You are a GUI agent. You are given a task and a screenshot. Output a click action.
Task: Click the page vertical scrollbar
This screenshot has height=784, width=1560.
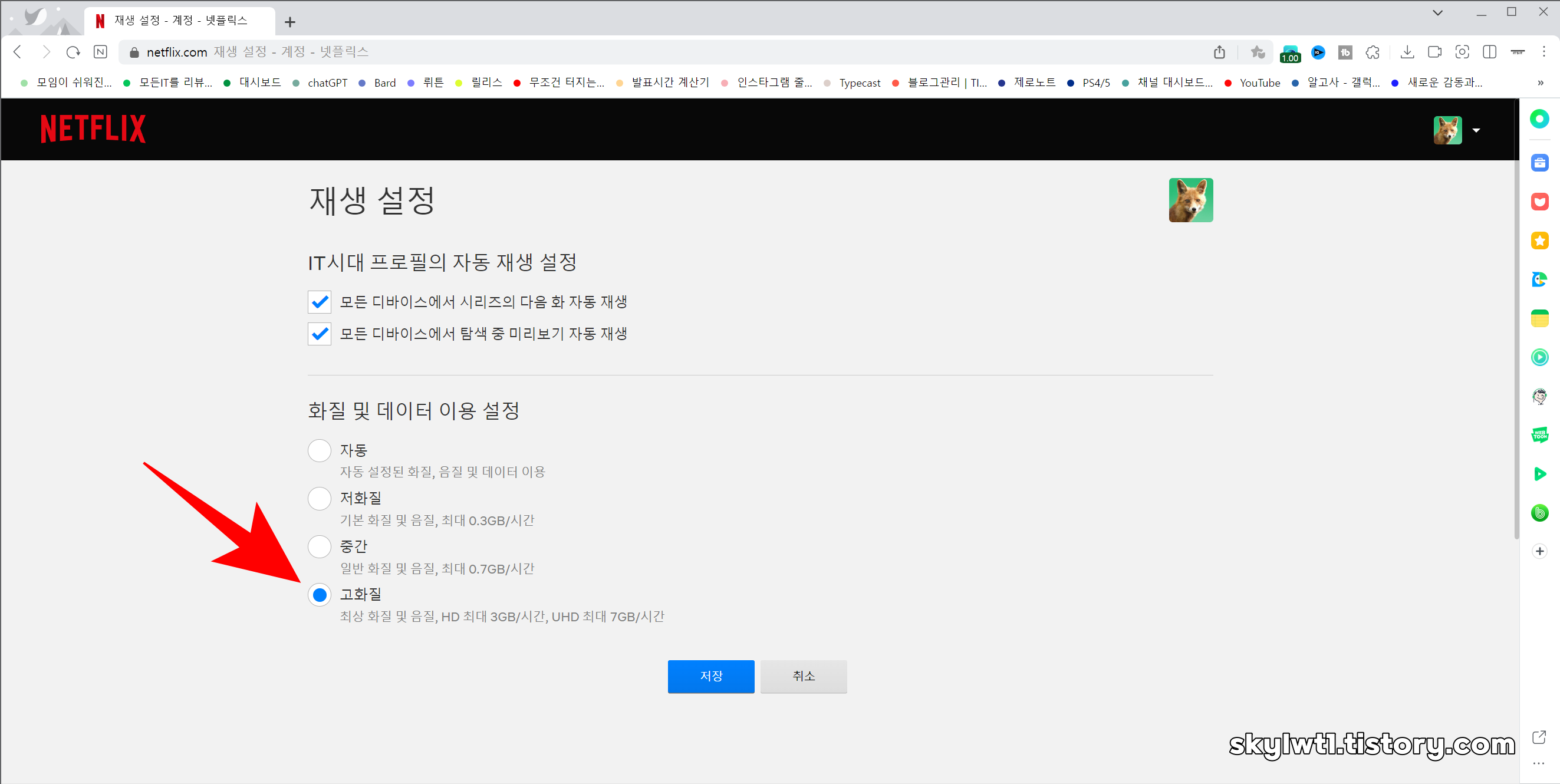click(1516, 319)
